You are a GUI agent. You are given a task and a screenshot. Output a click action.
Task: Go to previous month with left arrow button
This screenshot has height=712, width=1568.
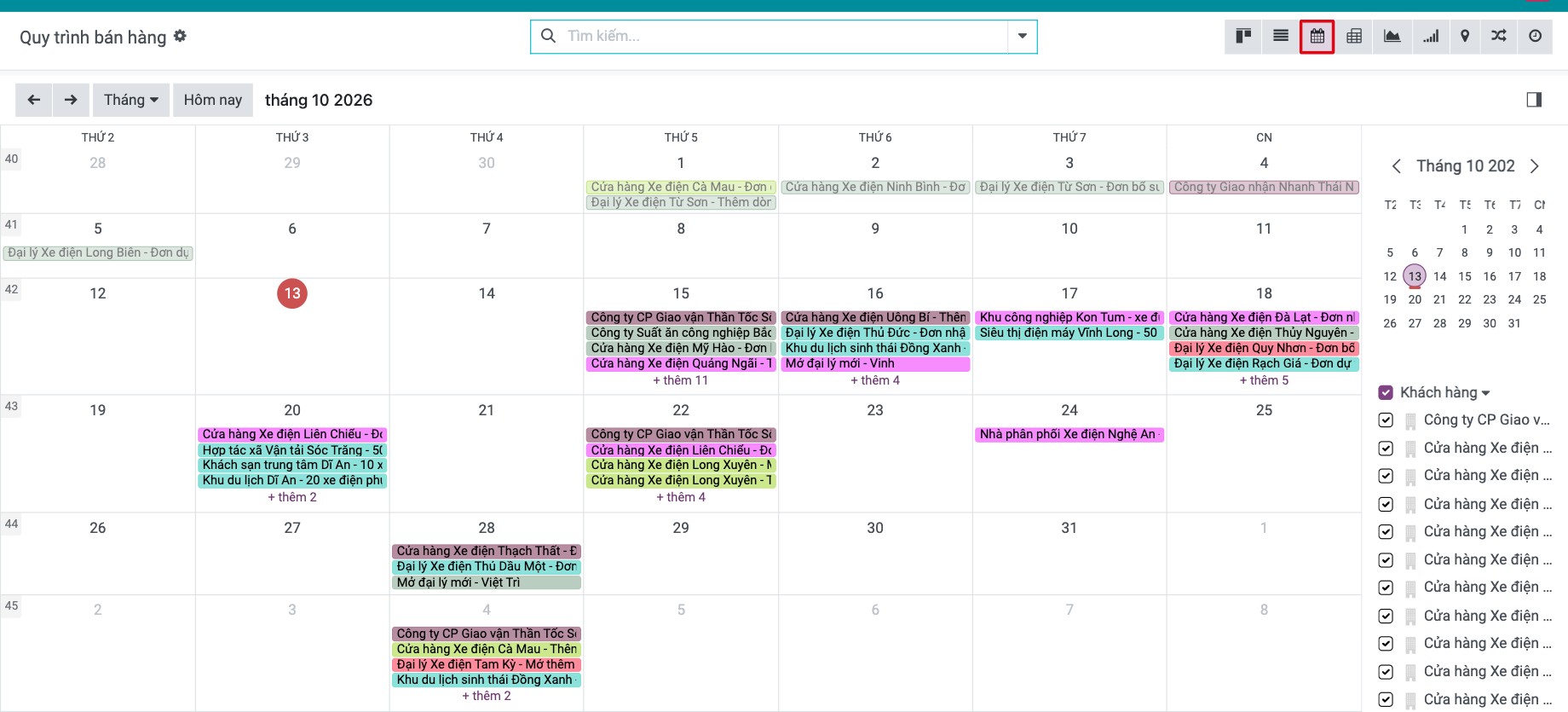coord(34,100)
